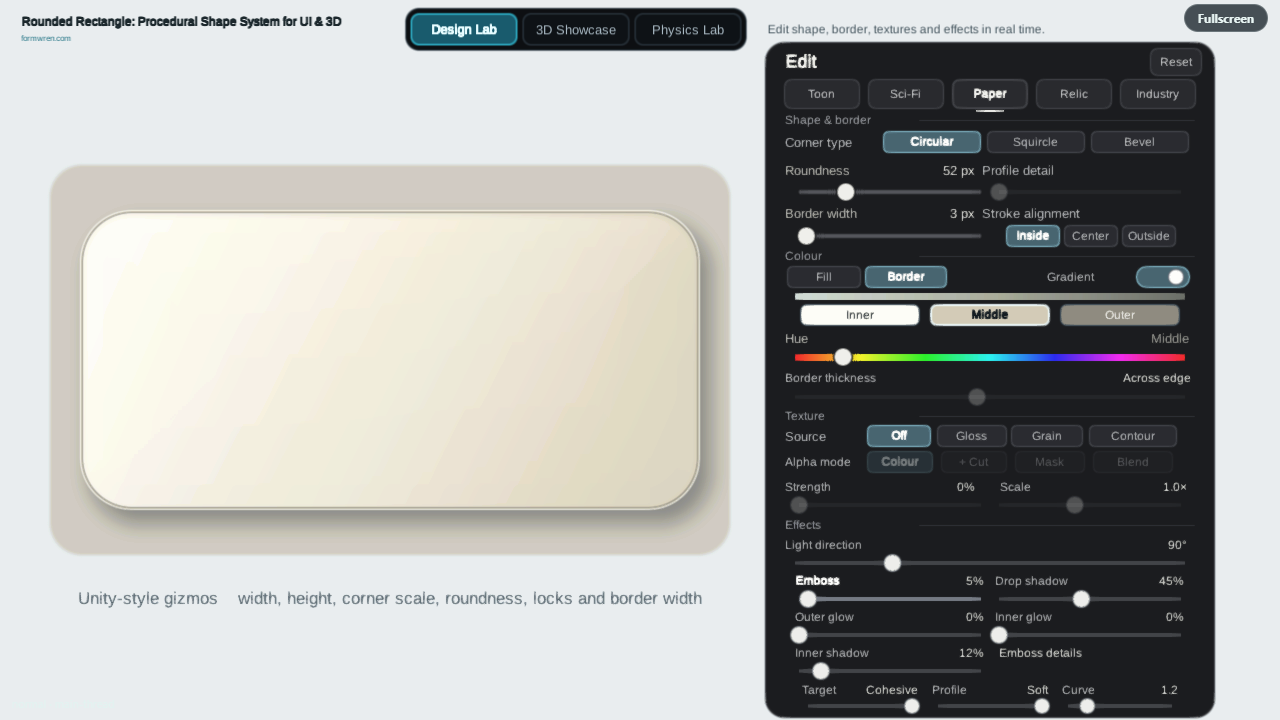Select Circular corner type

click(931, 142)
